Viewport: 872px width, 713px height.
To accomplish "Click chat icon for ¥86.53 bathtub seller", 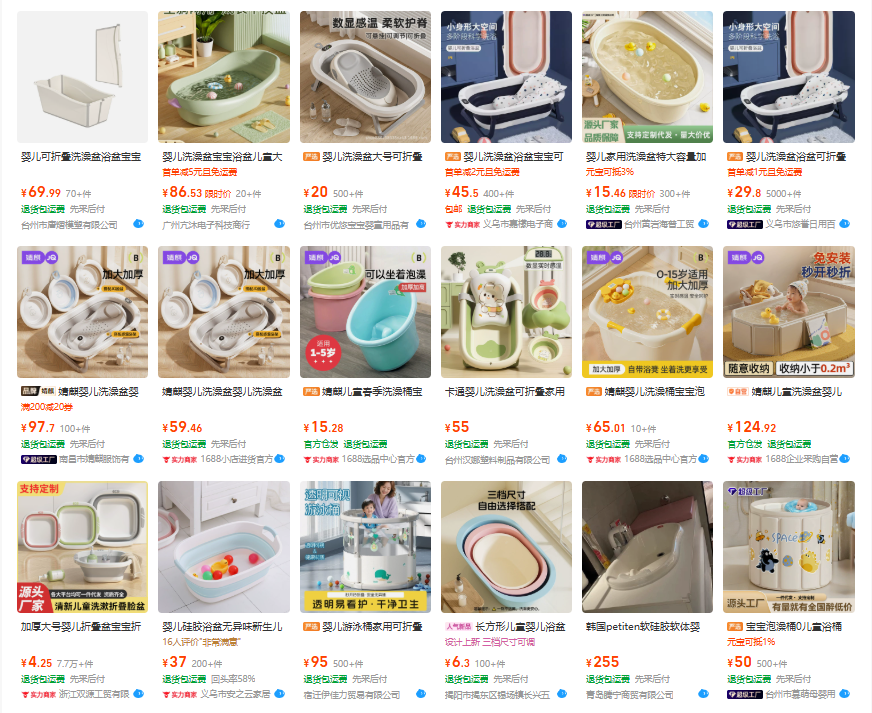I will [x=280, y=224].
